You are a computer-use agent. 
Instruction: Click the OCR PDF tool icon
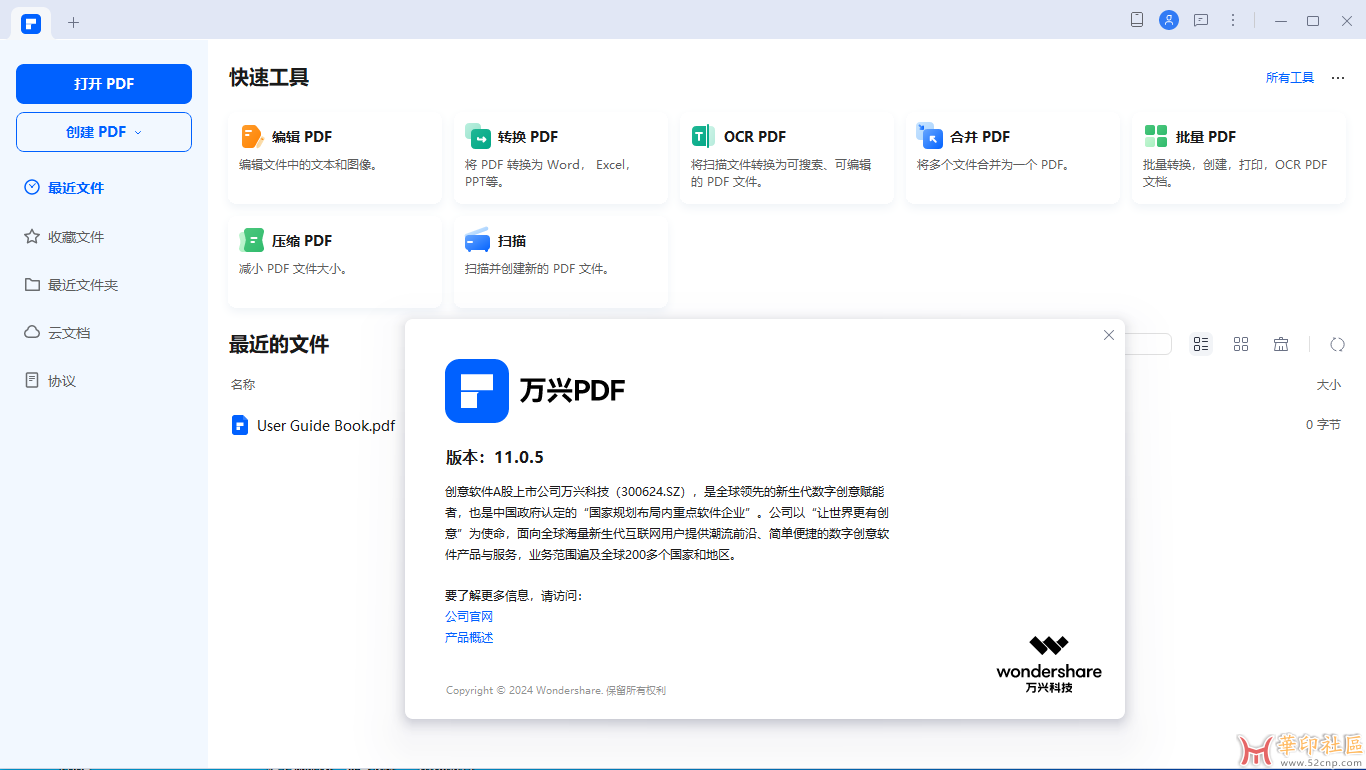pyautogui.click(x=704, y=137)
